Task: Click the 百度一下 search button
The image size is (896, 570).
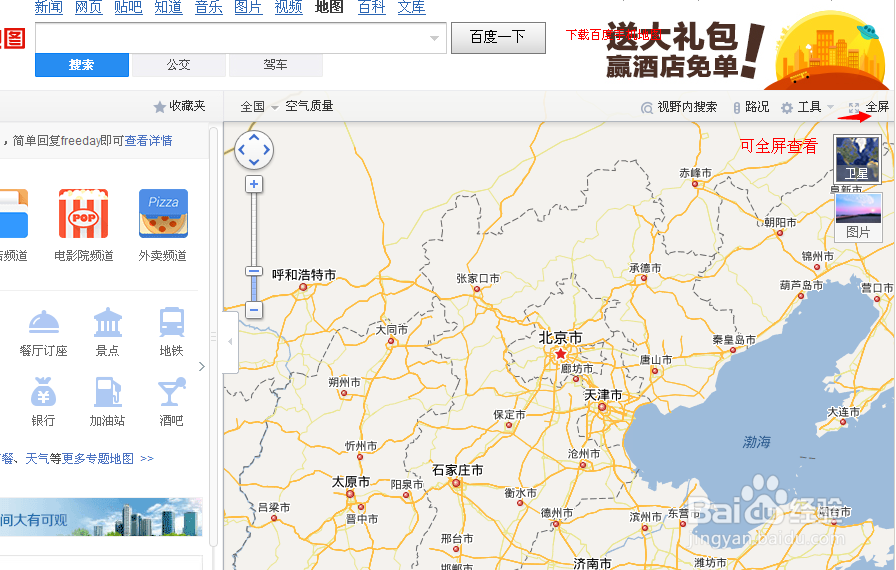Action: tap(498, 38)
